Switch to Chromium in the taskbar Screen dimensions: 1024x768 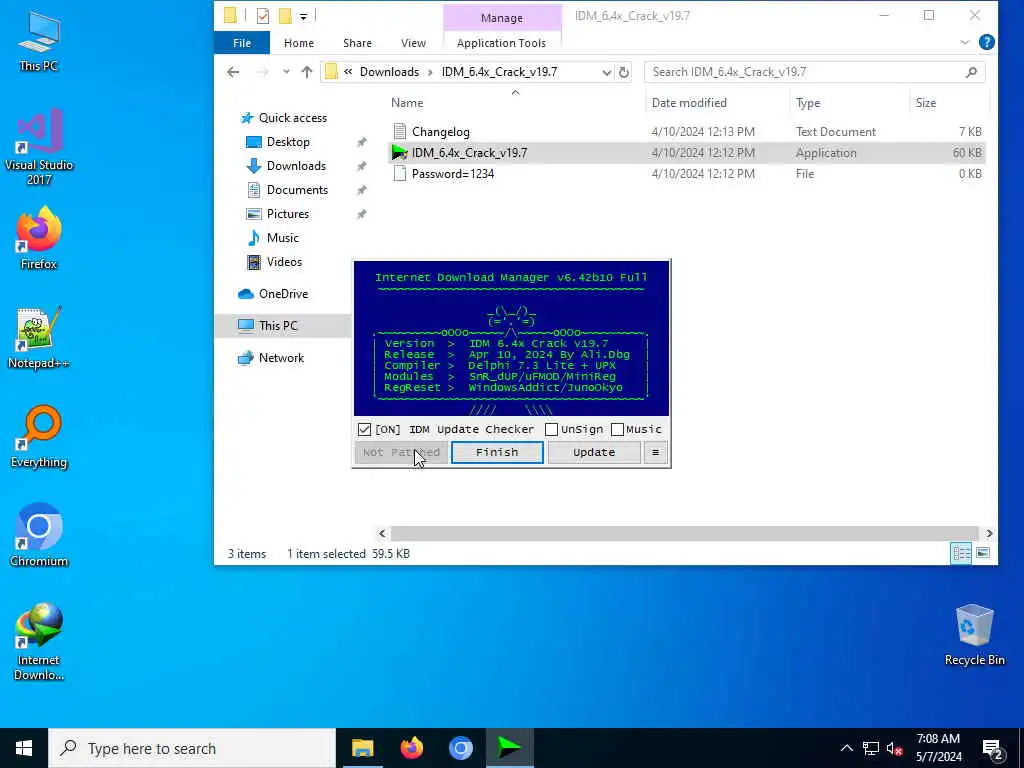point(461,748)
